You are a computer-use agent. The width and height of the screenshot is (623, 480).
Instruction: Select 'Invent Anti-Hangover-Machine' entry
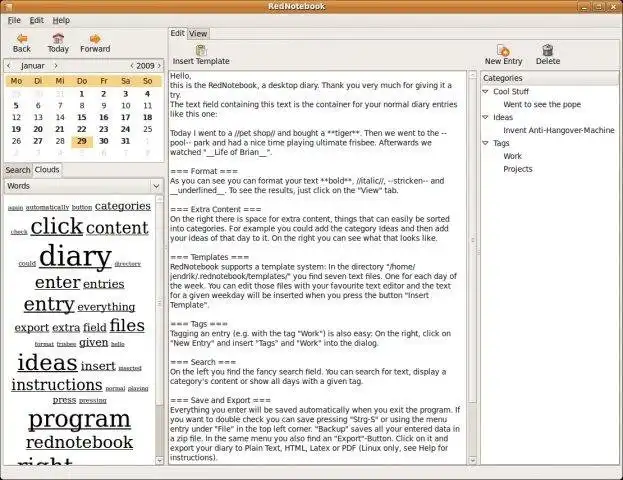[x=559, y=130]
